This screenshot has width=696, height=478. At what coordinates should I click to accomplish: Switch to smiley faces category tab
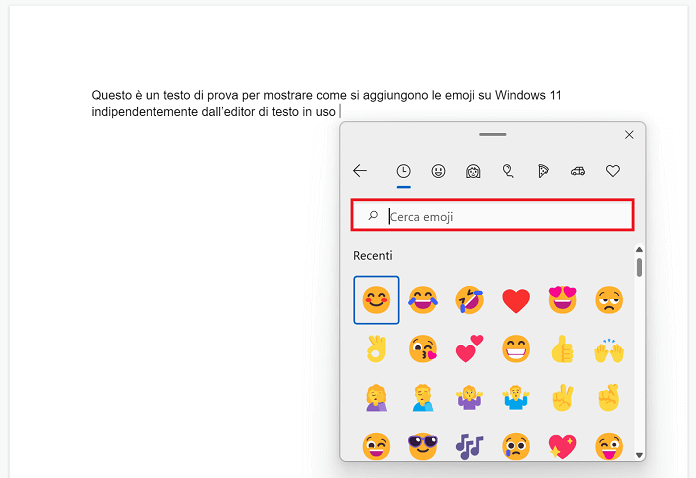click(x=439, y=171)
